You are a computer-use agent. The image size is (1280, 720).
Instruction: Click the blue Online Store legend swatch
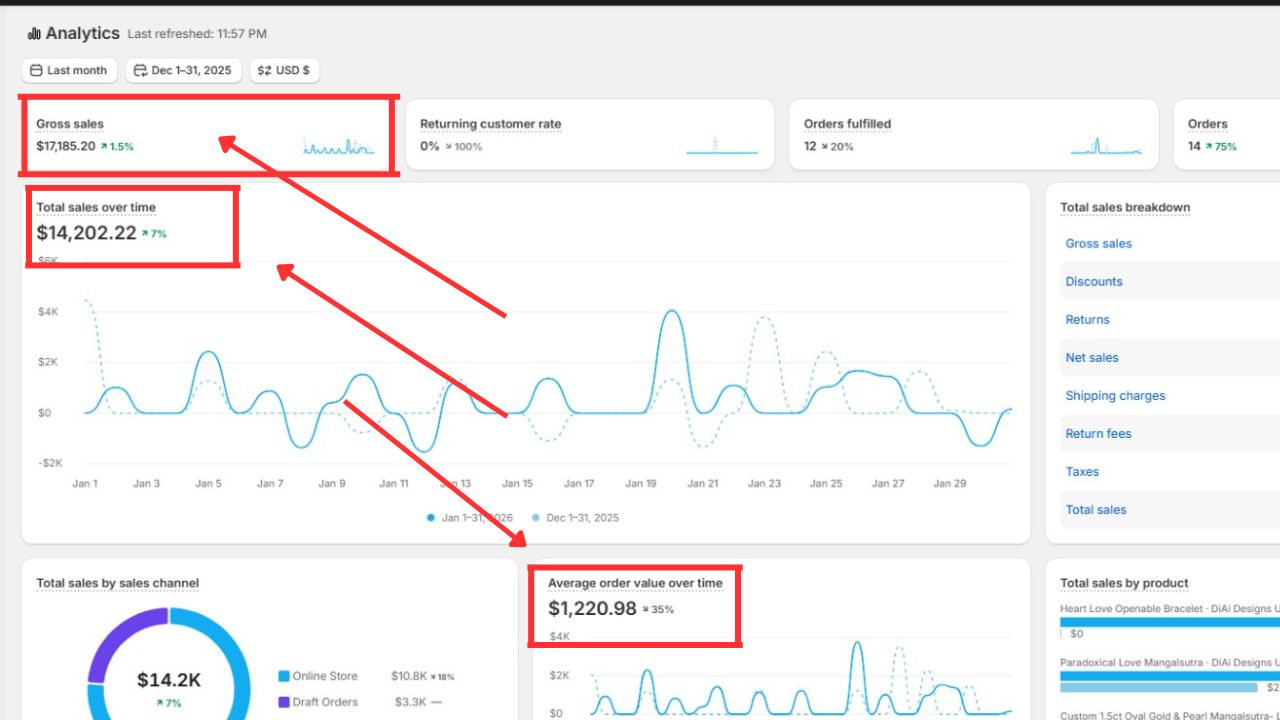(284, 676)
